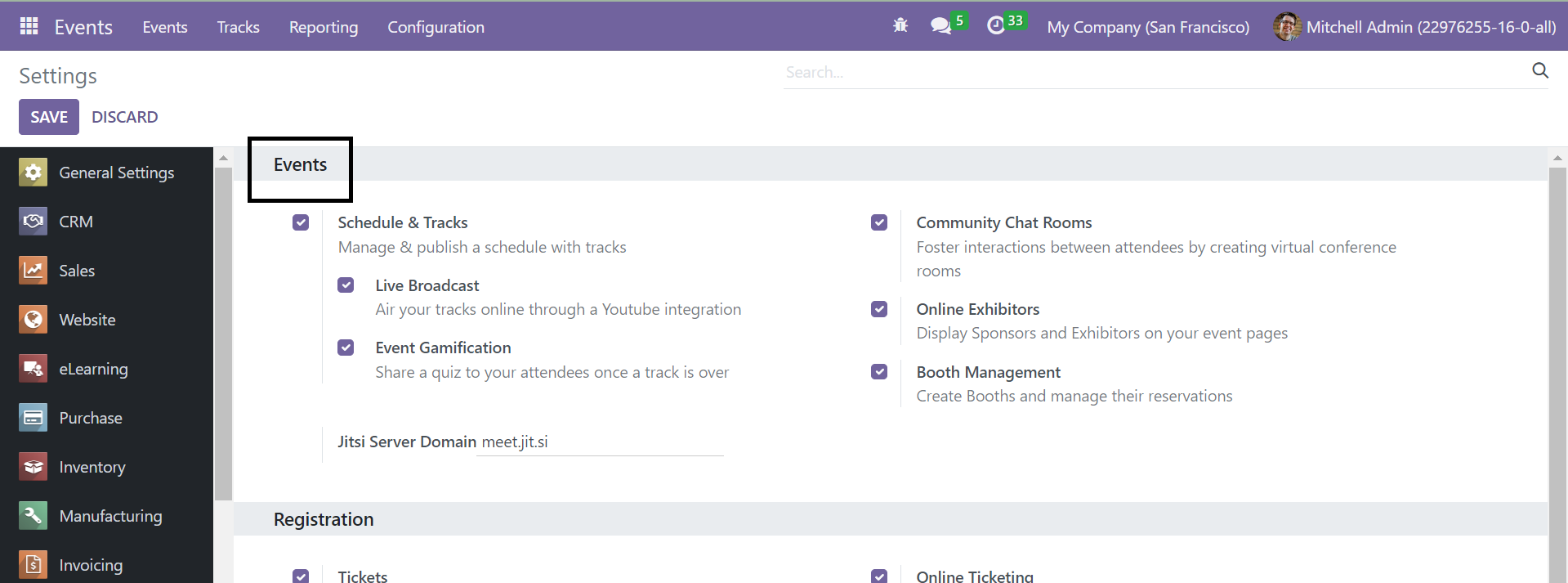Select the Inventory box icon
The height and width of the screenshot is (583, 1568).
click(33, 467)
